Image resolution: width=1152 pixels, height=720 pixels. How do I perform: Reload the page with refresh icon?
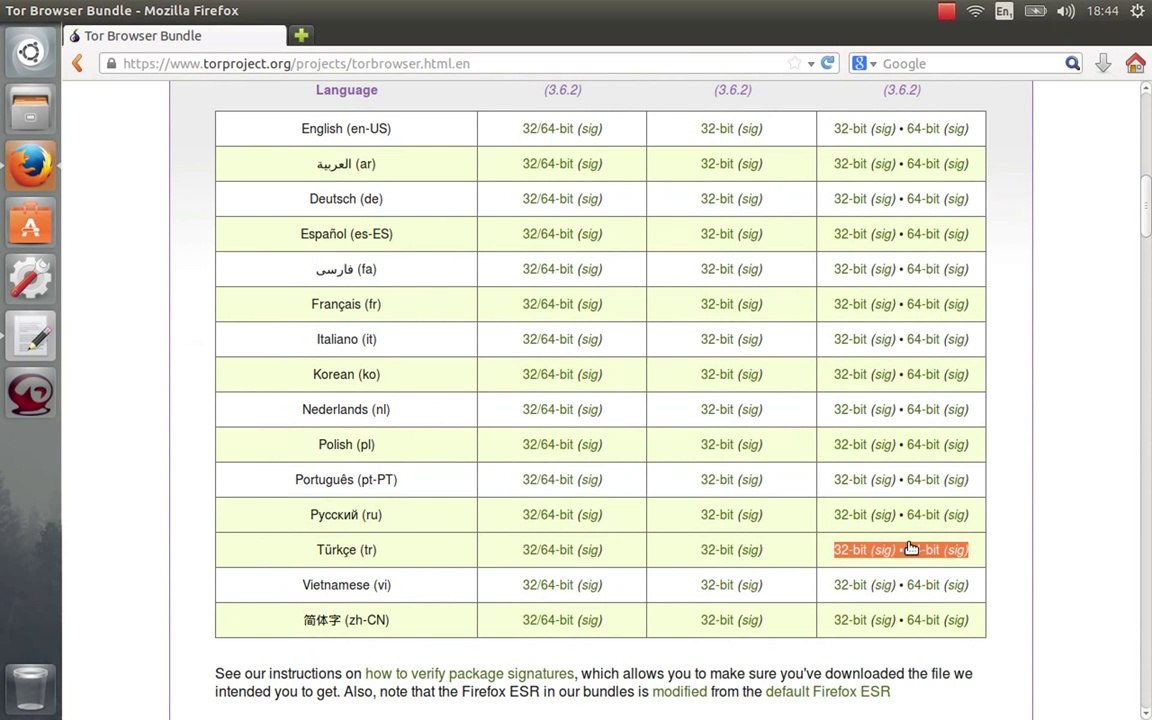point(828,63)
